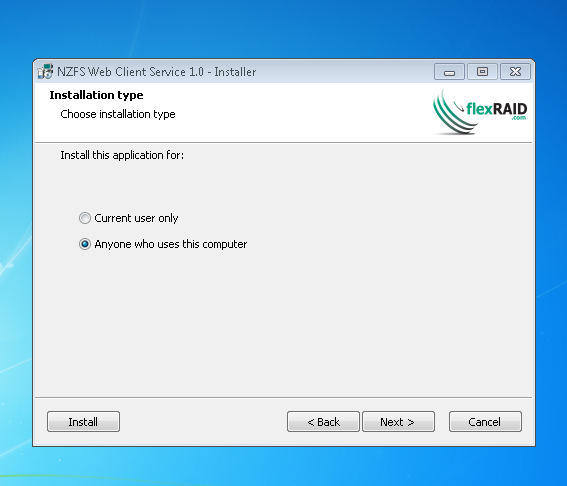Image resolution: width=567 pixels, height=486 pixels.
Task: Select the Anyone who uses this computer radio button
Action: 85,244
